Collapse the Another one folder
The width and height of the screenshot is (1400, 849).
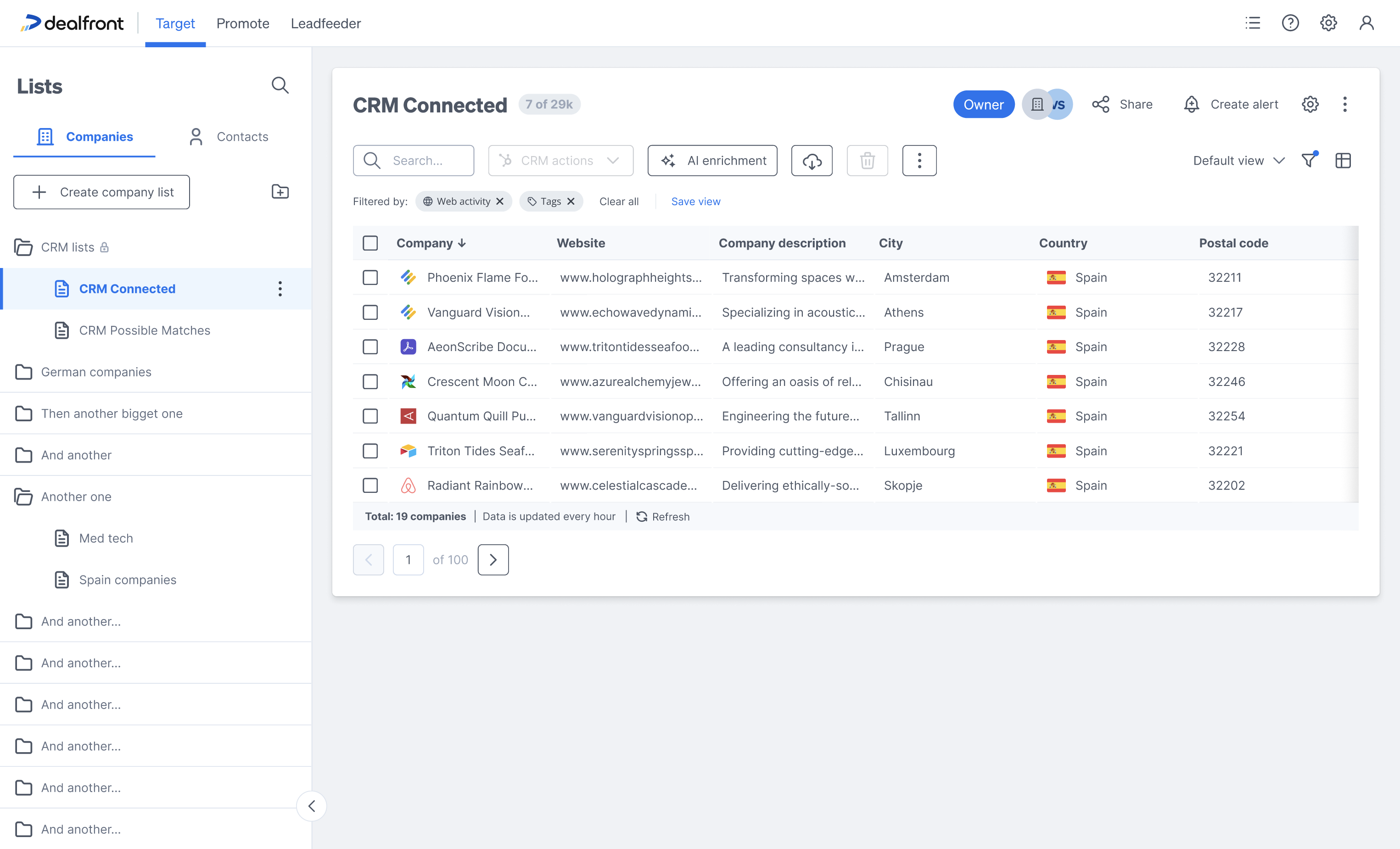coord(23,497)
